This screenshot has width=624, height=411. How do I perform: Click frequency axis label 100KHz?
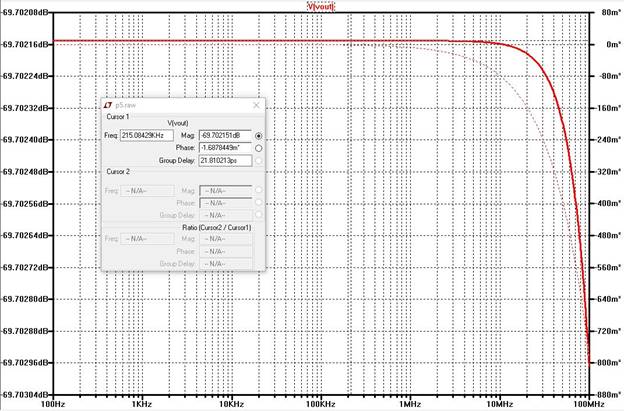click(320, 404)
